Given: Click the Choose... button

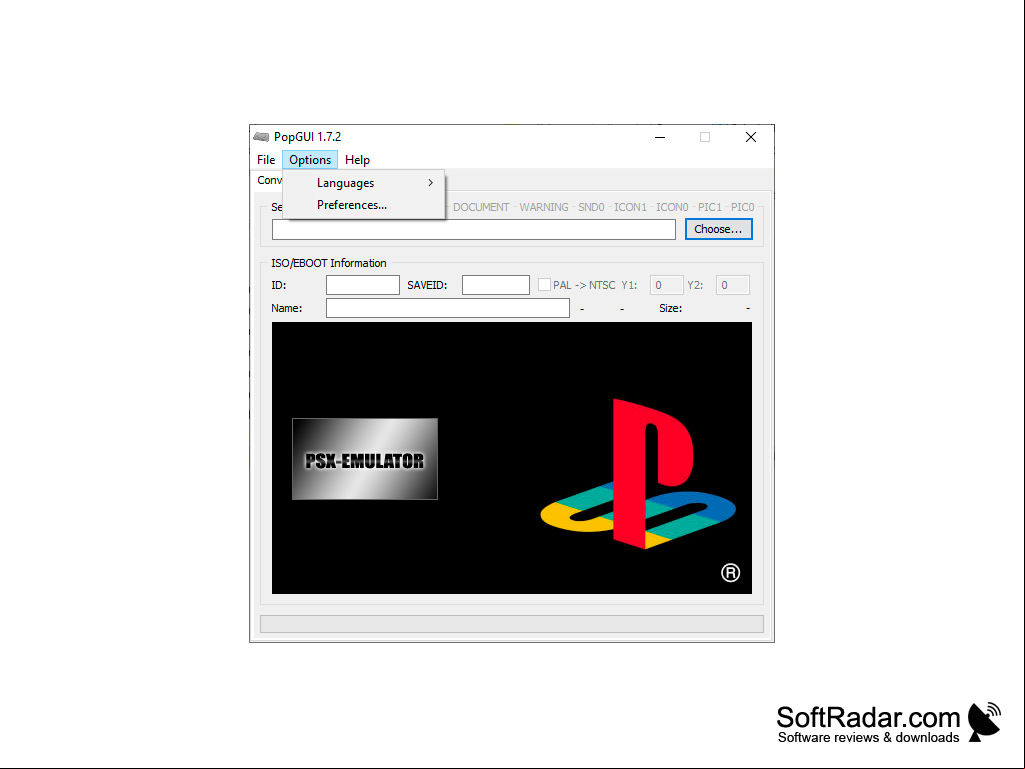Looking at the screenshot, I should 718,229.
